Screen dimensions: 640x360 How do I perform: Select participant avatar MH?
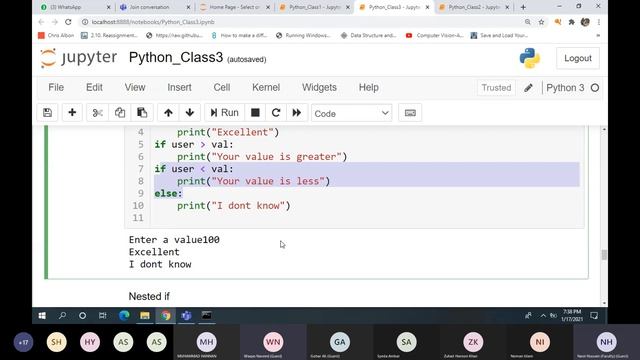207,342
